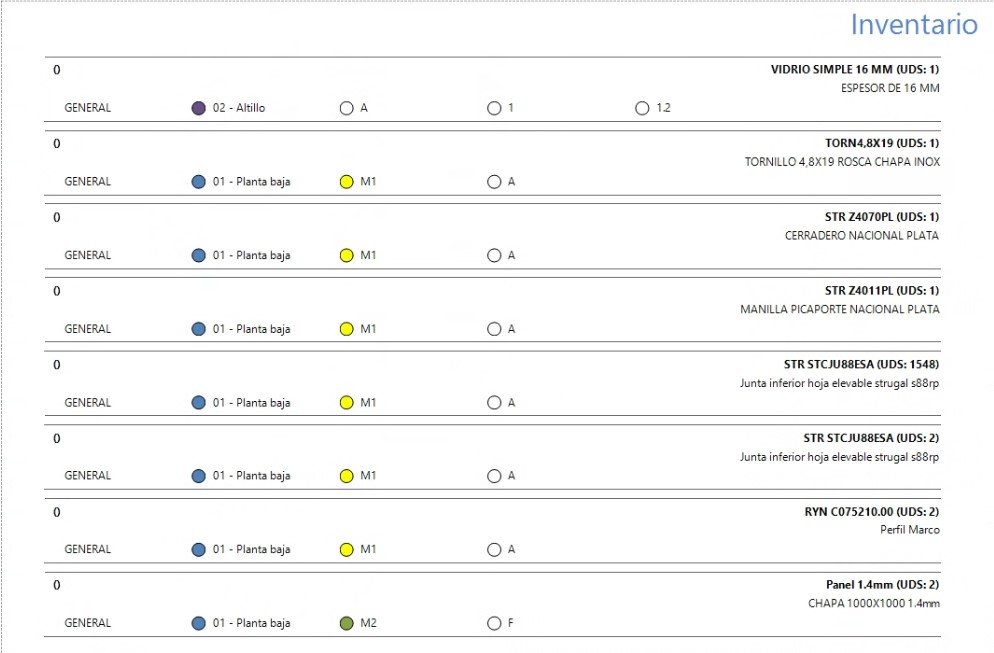Click yellow M1 circle in UDS: 1548 row

click(346, 403)
